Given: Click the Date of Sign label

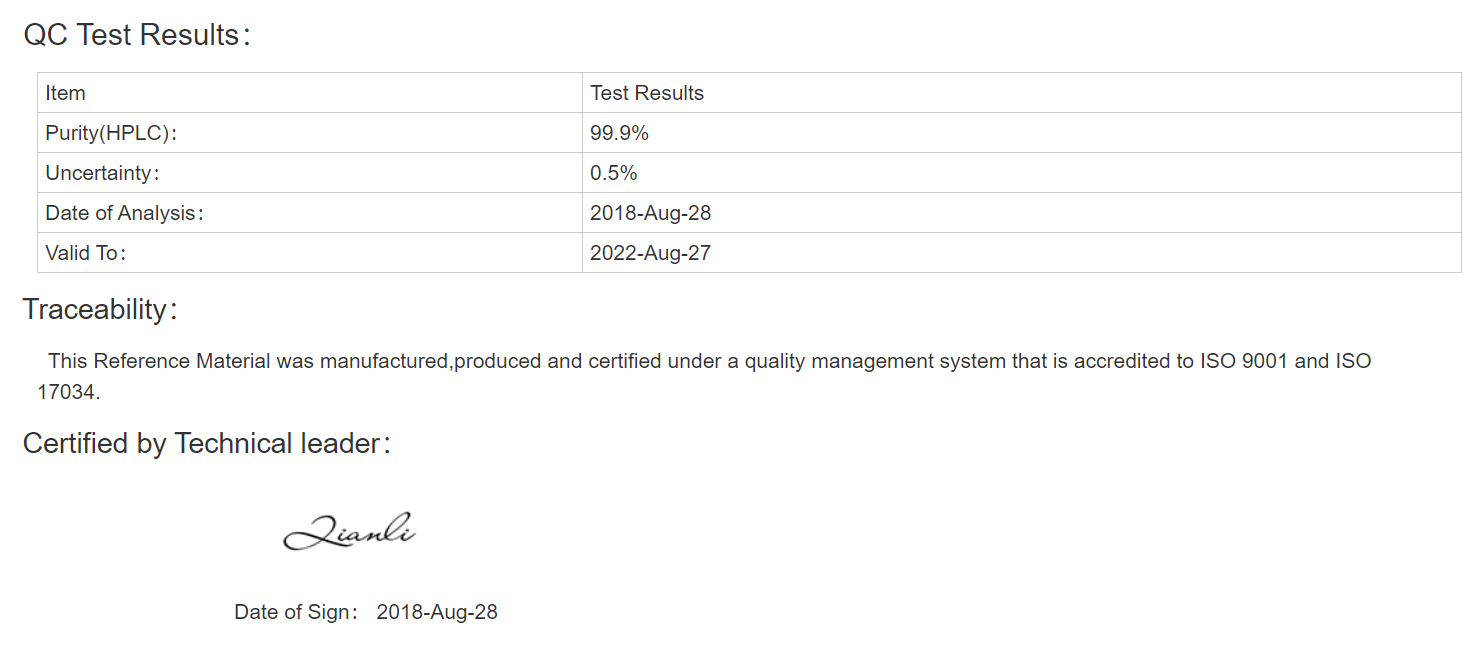Looking at the screenshot, I should [x=296, y=612].
